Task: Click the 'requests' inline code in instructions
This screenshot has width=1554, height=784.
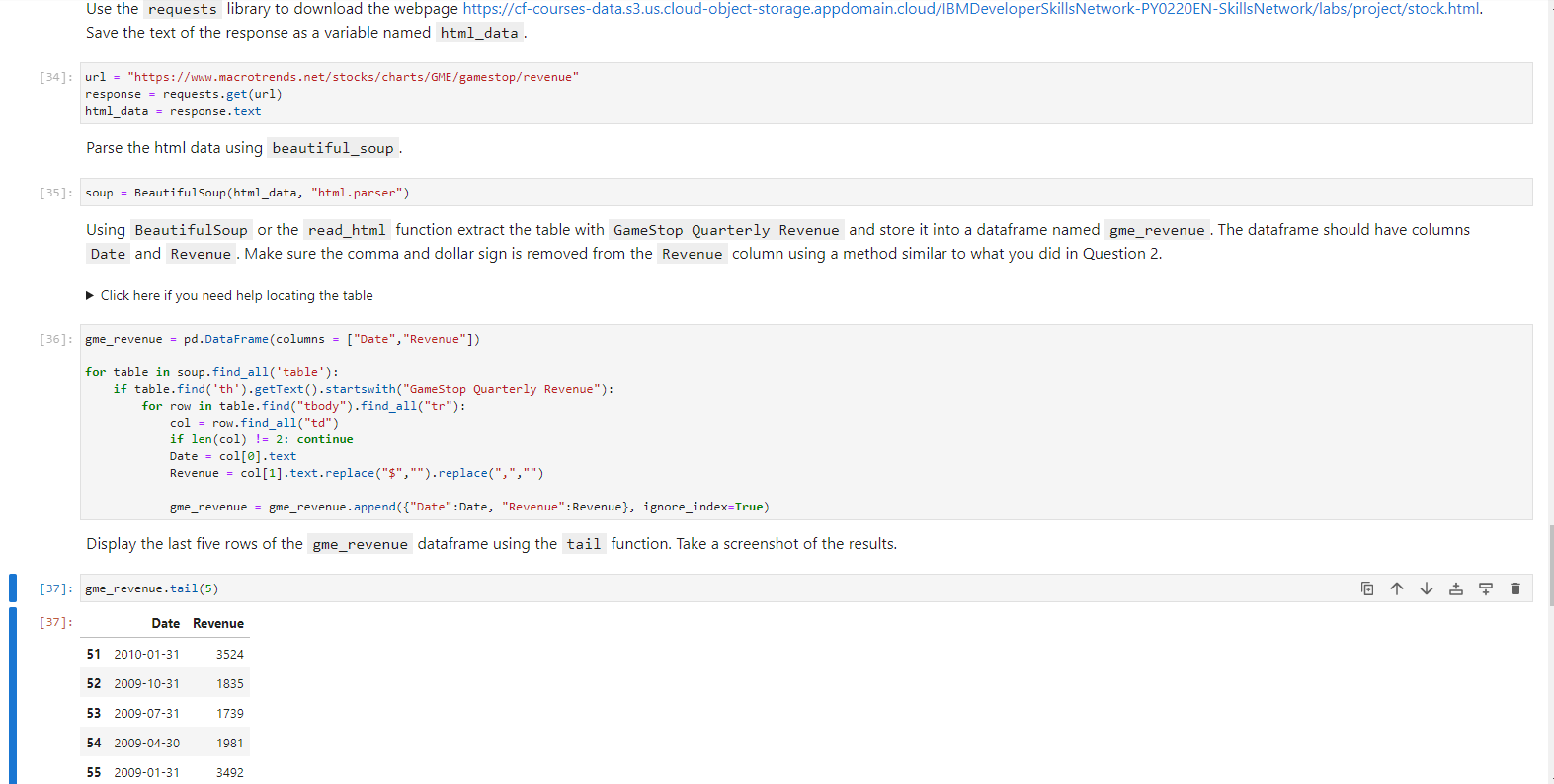Action: (x=183, y=9)
